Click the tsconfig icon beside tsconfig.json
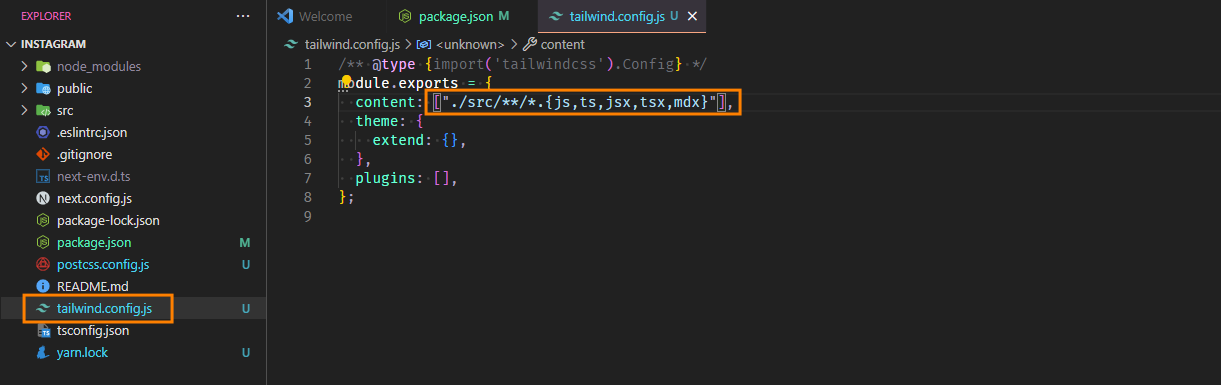 click(x=43, y=330)
